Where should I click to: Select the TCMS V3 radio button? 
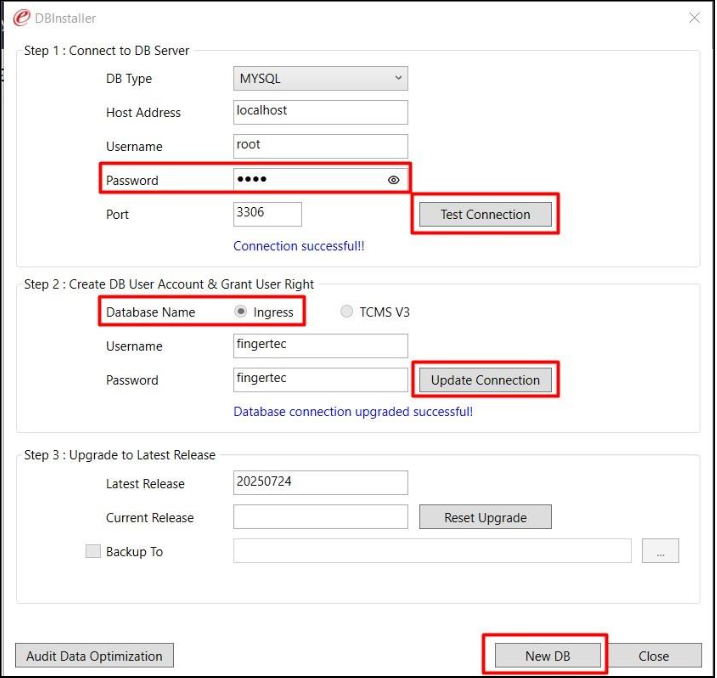click(347, 312)
